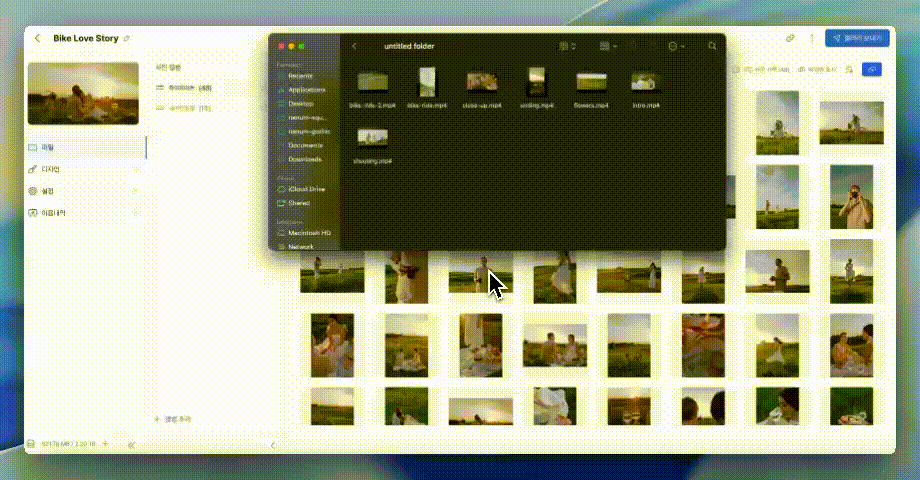Select the Files tab in left sidebar
This screenshot has width=920, height=480.
[47, 147]
